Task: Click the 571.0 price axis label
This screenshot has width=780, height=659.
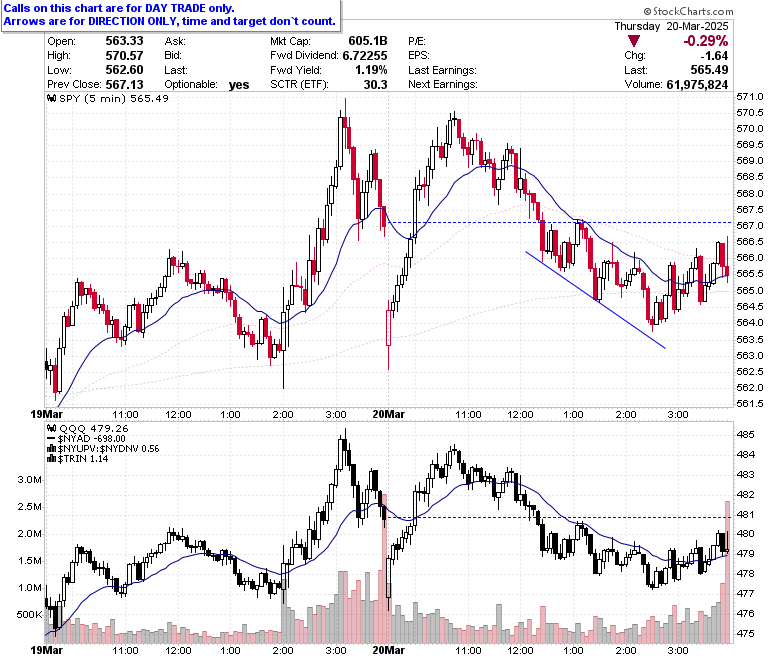Action: 750,96
